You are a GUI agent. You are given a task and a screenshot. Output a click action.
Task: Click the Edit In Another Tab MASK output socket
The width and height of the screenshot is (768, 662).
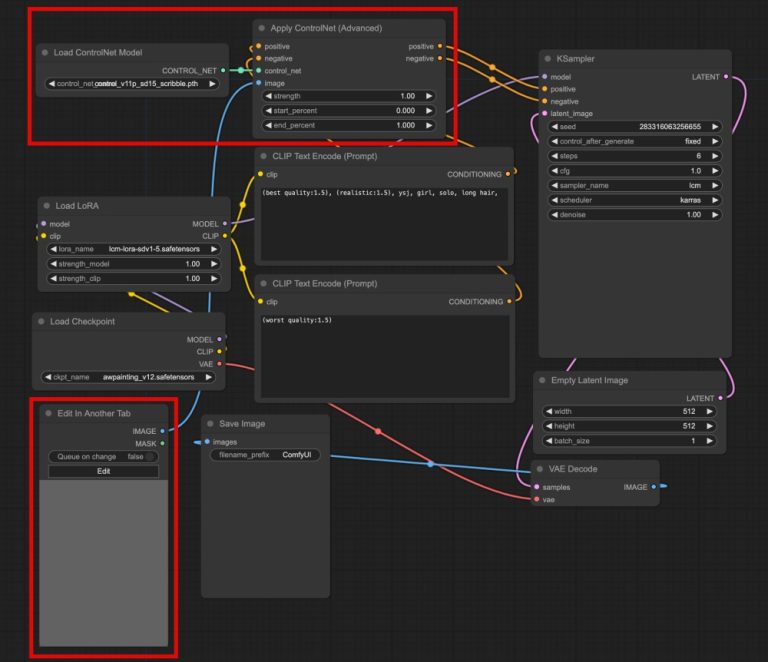coord(163,444)
